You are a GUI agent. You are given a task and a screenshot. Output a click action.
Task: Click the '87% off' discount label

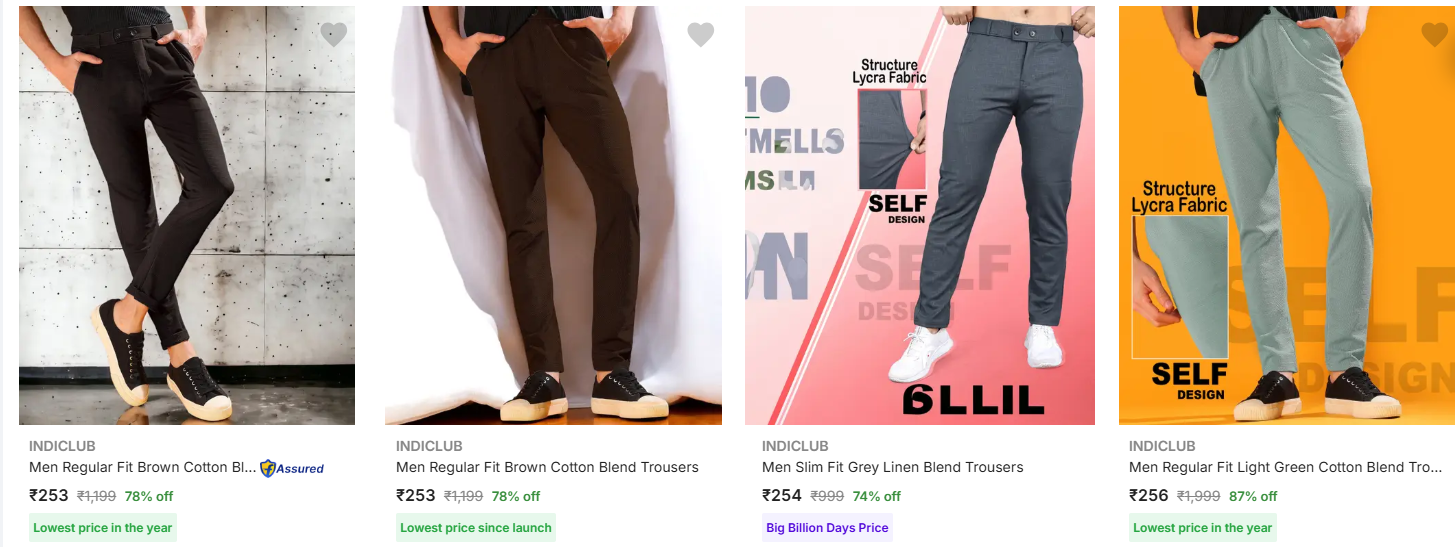[x=1254, y=496]
